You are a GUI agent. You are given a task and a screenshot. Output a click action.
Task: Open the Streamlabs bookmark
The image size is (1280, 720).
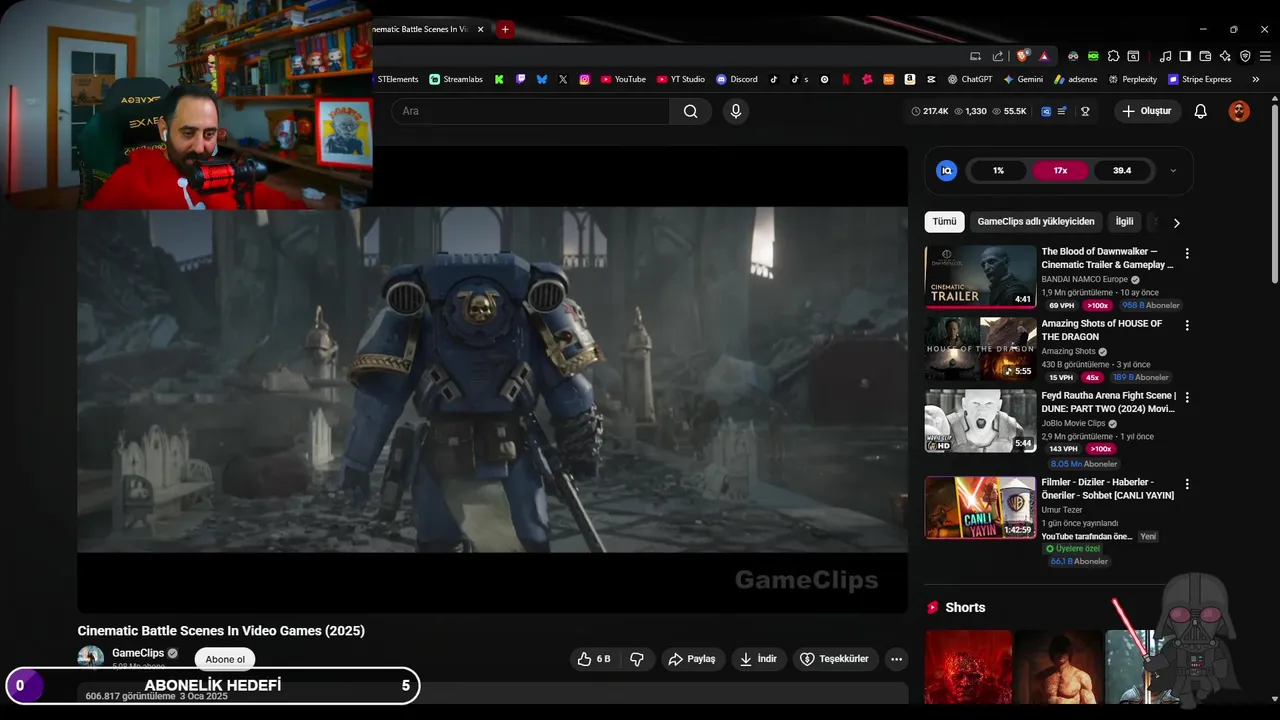[x=456, y=79]
